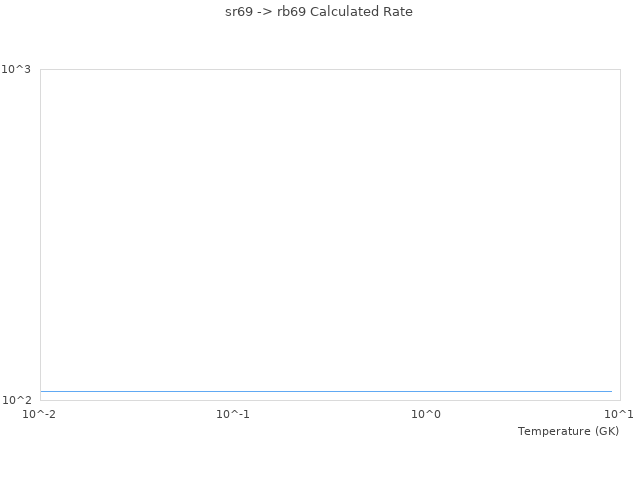Viewport: 640px width, 480px height.
Task: Select the 10^-1 x-axis tick label
Action: click(233, 414)
